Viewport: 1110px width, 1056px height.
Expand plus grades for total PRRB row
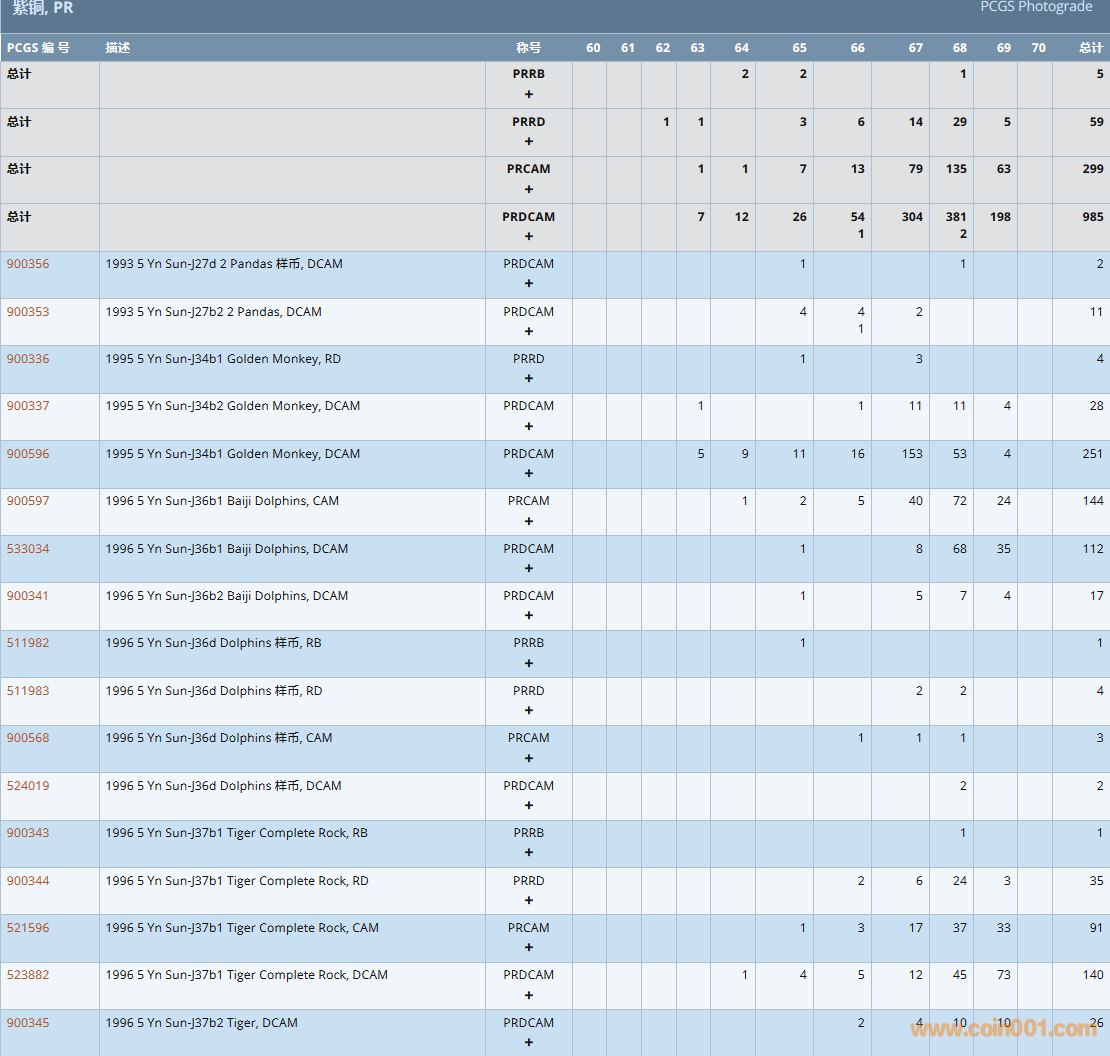[x=529, y=94]
